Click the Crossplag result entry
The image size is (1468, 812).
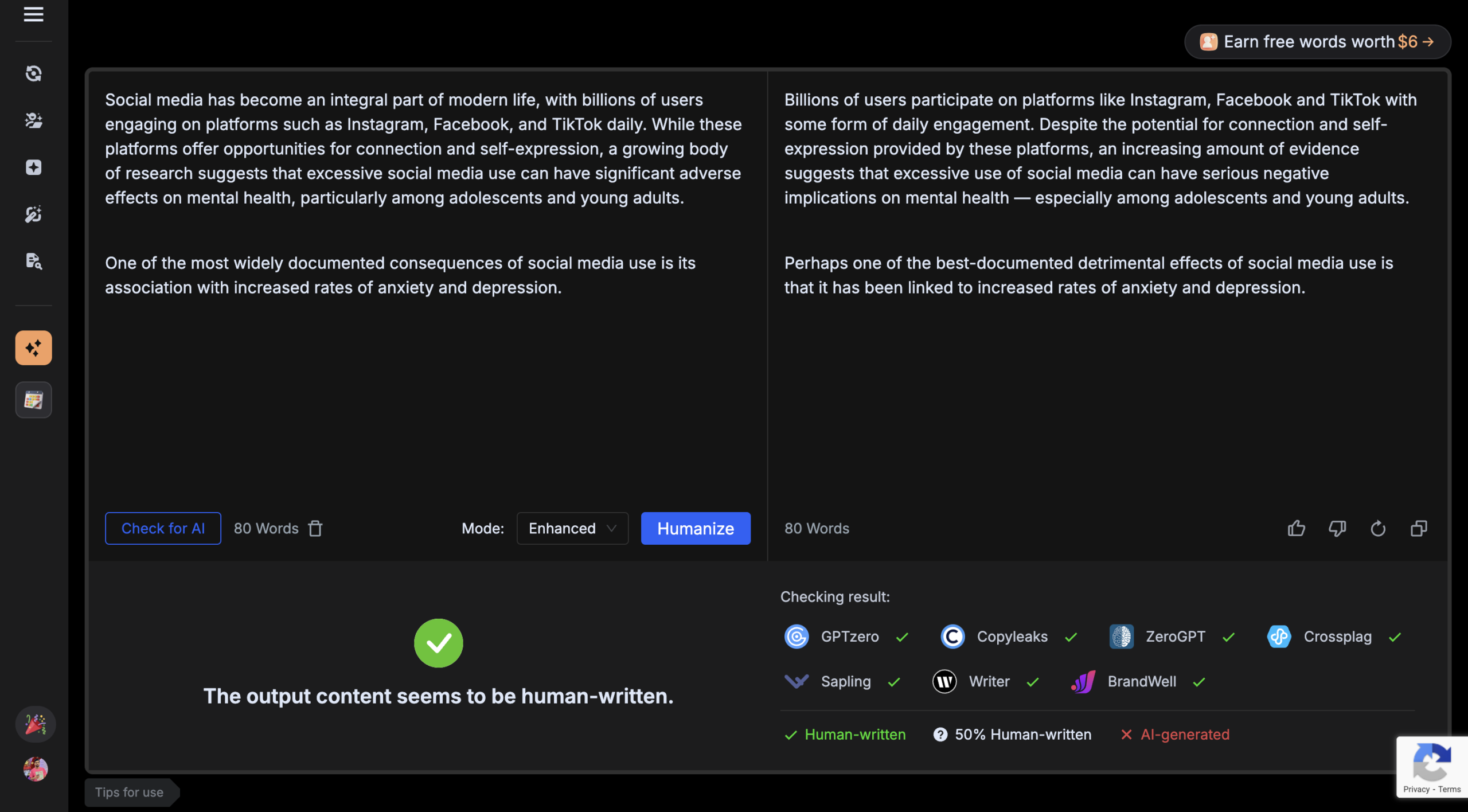(1334, 637)
